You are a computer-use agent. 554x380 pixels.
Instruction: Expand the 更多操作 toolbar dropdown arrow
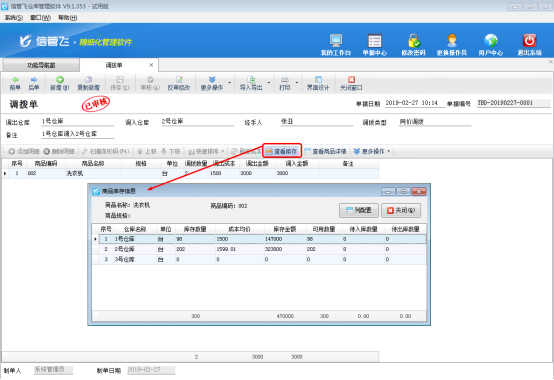click(230, 83)
